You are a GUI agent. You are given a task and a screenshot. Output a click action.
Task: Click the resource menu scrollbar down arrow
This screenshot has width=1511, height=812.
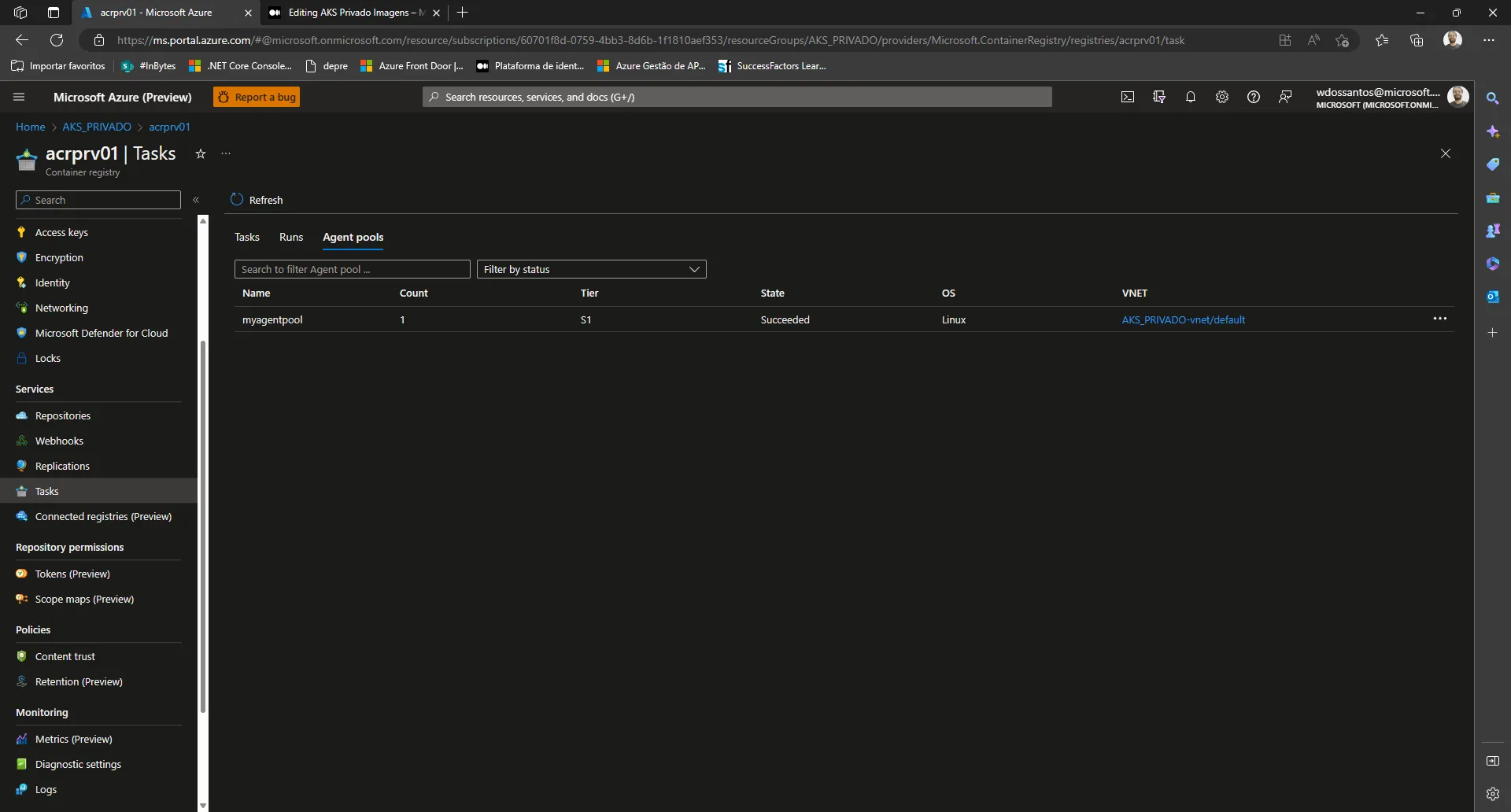[x=203, y=806]
